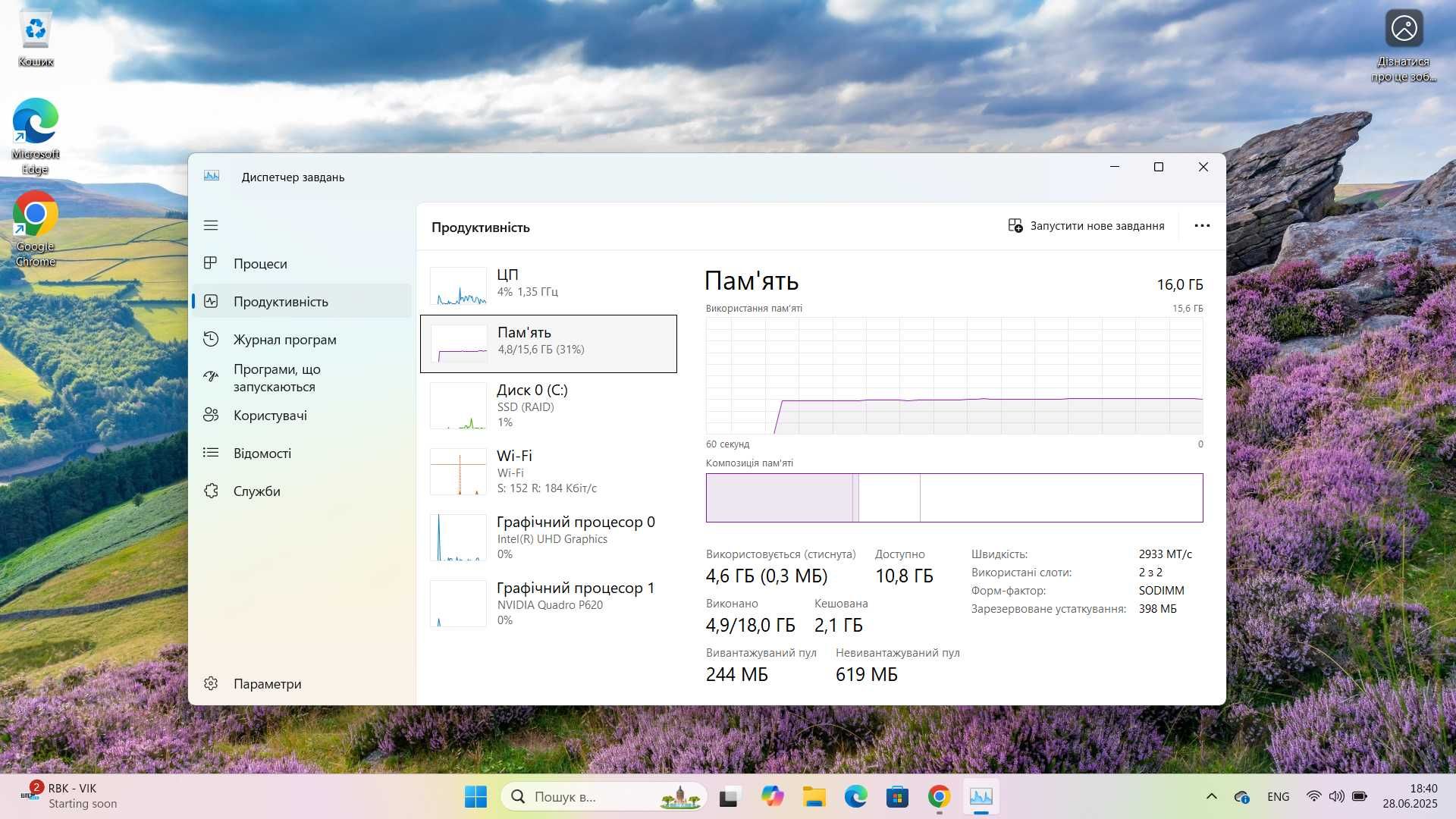This screenshot has width=1456, height=819.
Task: Select Графічний процесор 1 NVIDIA Quadro
Action: (548, 604)
